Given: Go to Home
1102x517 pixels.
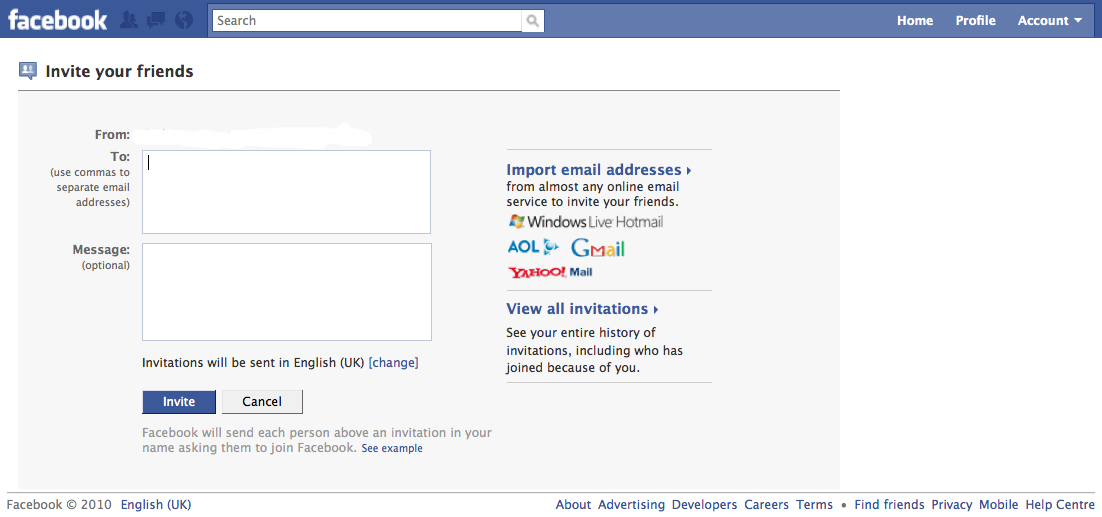Looking at the screenshot, I should (x=914, y=20).
